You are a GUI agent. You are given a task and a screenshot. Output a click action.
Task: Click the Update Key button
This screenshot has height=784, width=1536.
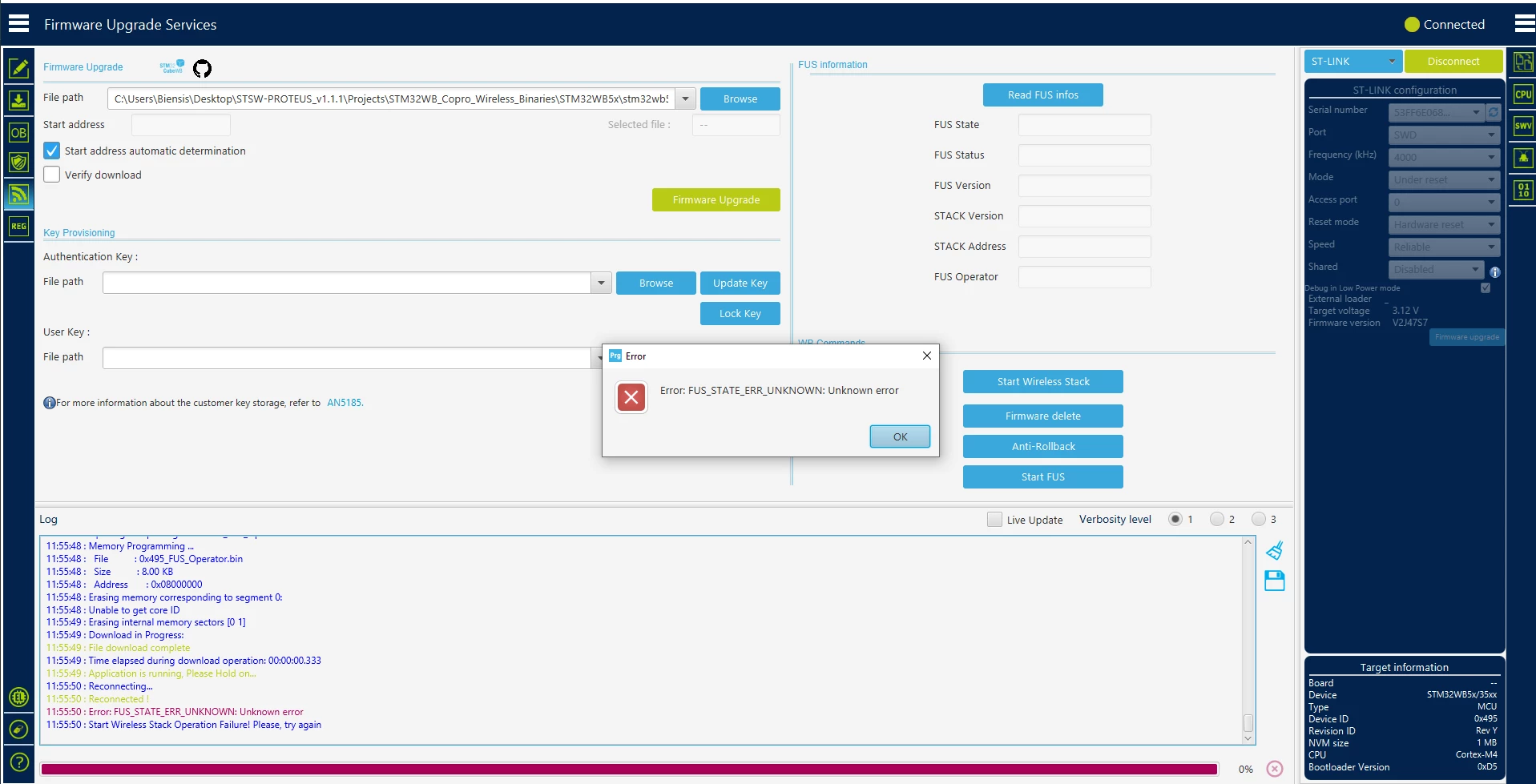[x=740, y=283]
